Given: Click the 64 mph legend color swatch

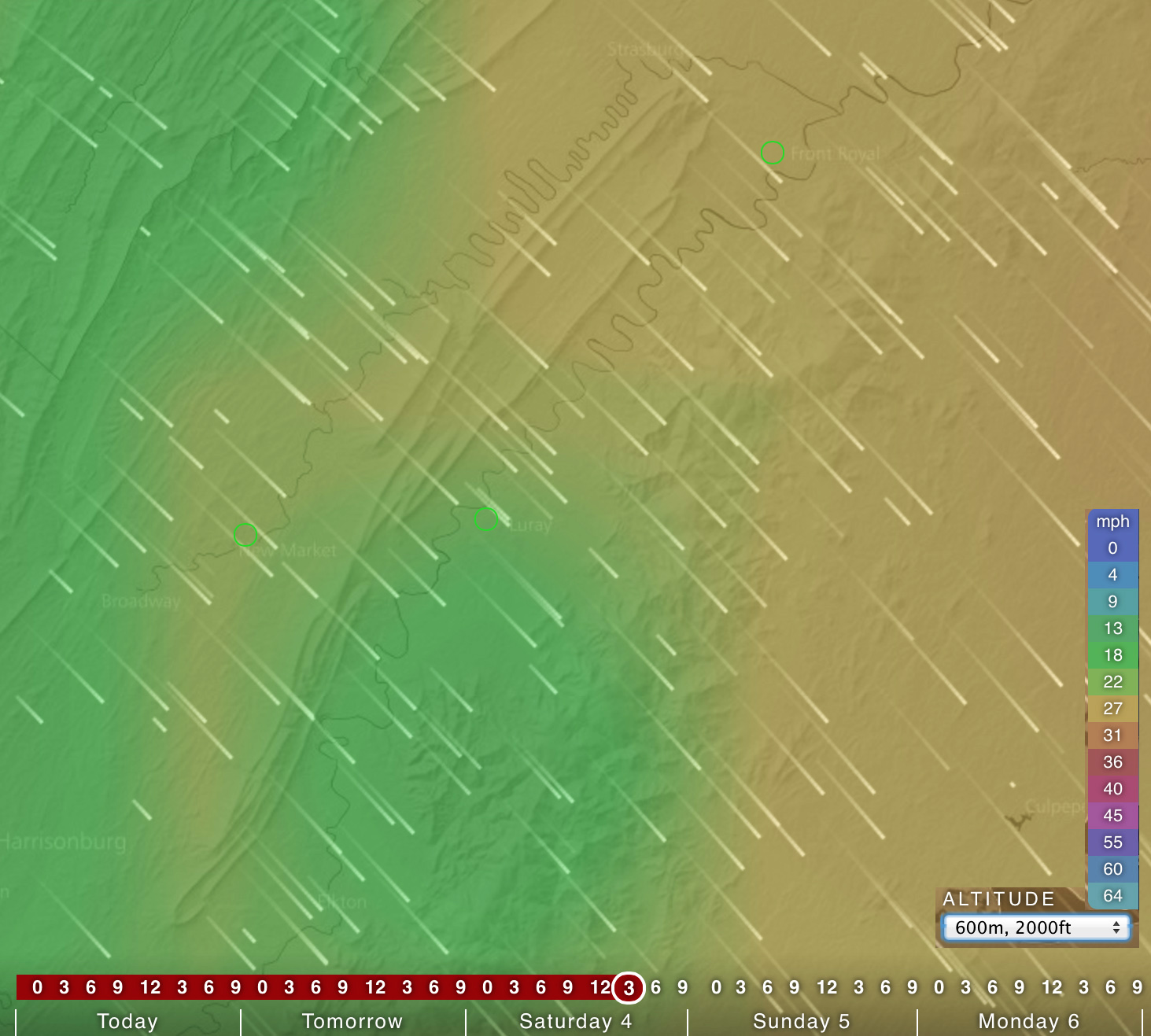Looking at the screenshot, I should [1112, 896].
